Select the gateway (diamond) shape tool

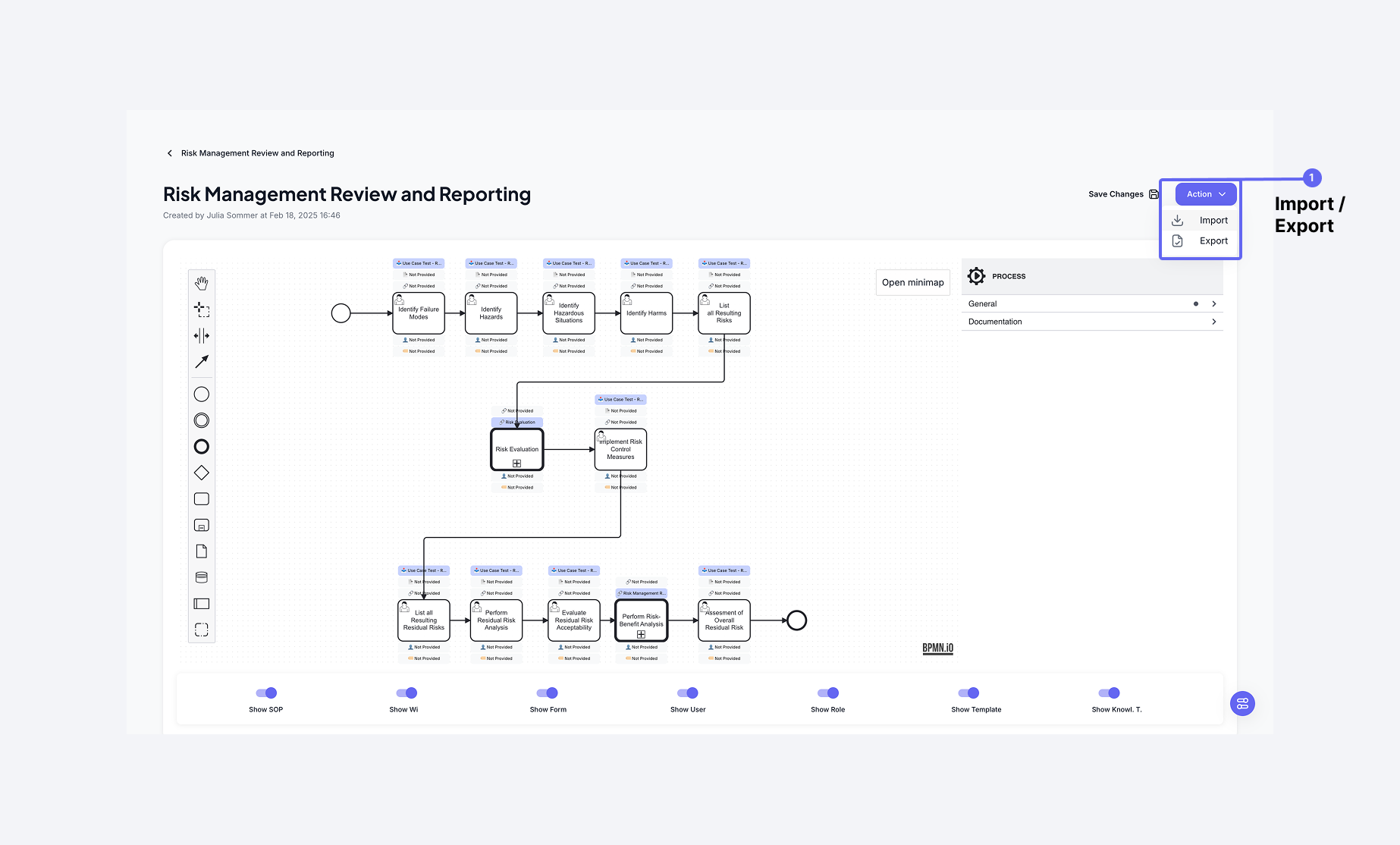(202, 472)
